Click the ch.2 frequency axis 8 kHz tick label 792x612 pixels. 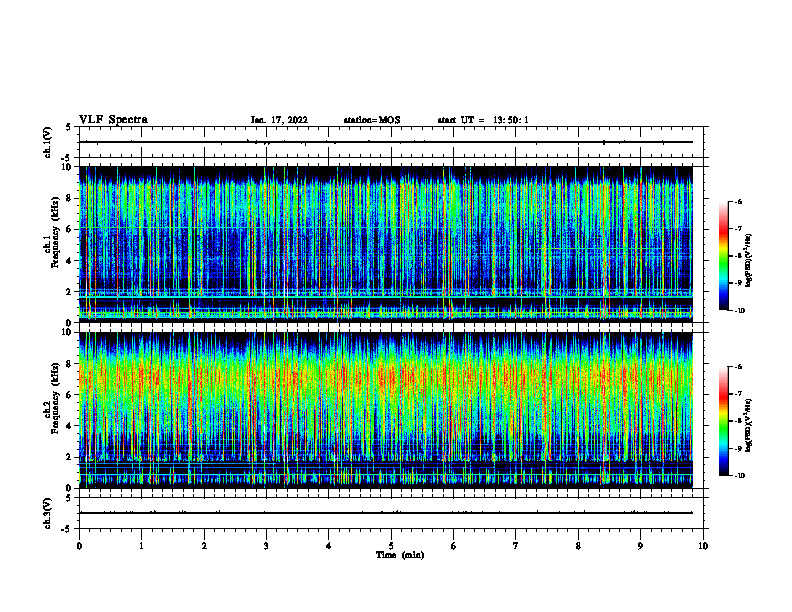[x=69, y=364]
